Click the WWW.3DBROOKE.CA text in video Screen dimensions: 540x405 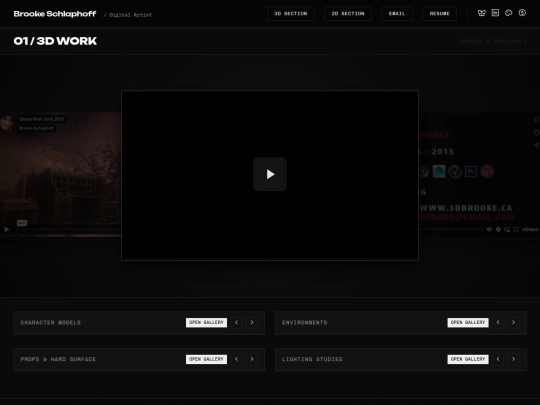(x=466, y=208)
